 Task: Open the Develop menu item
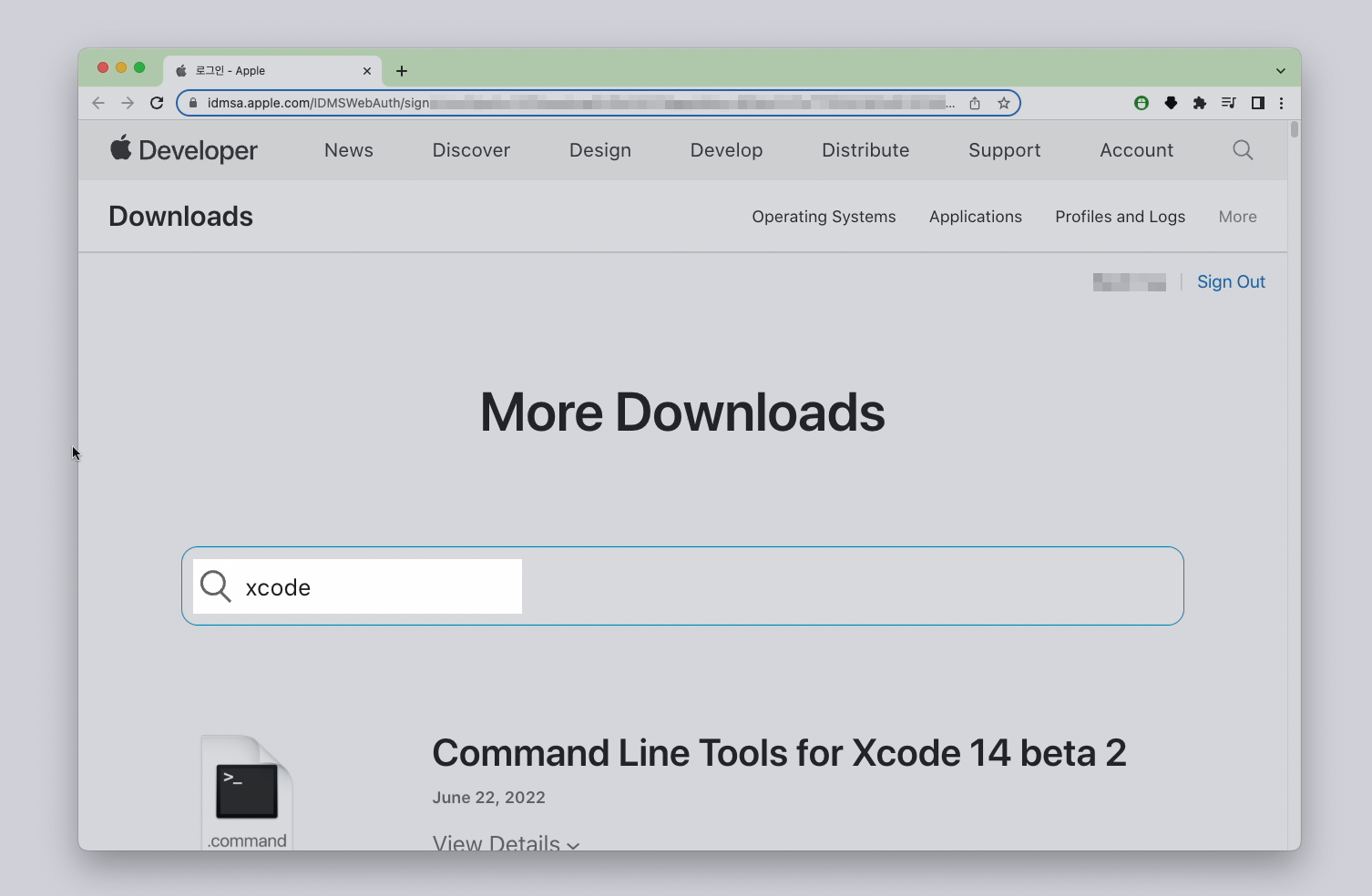click(x=727, y=150)
